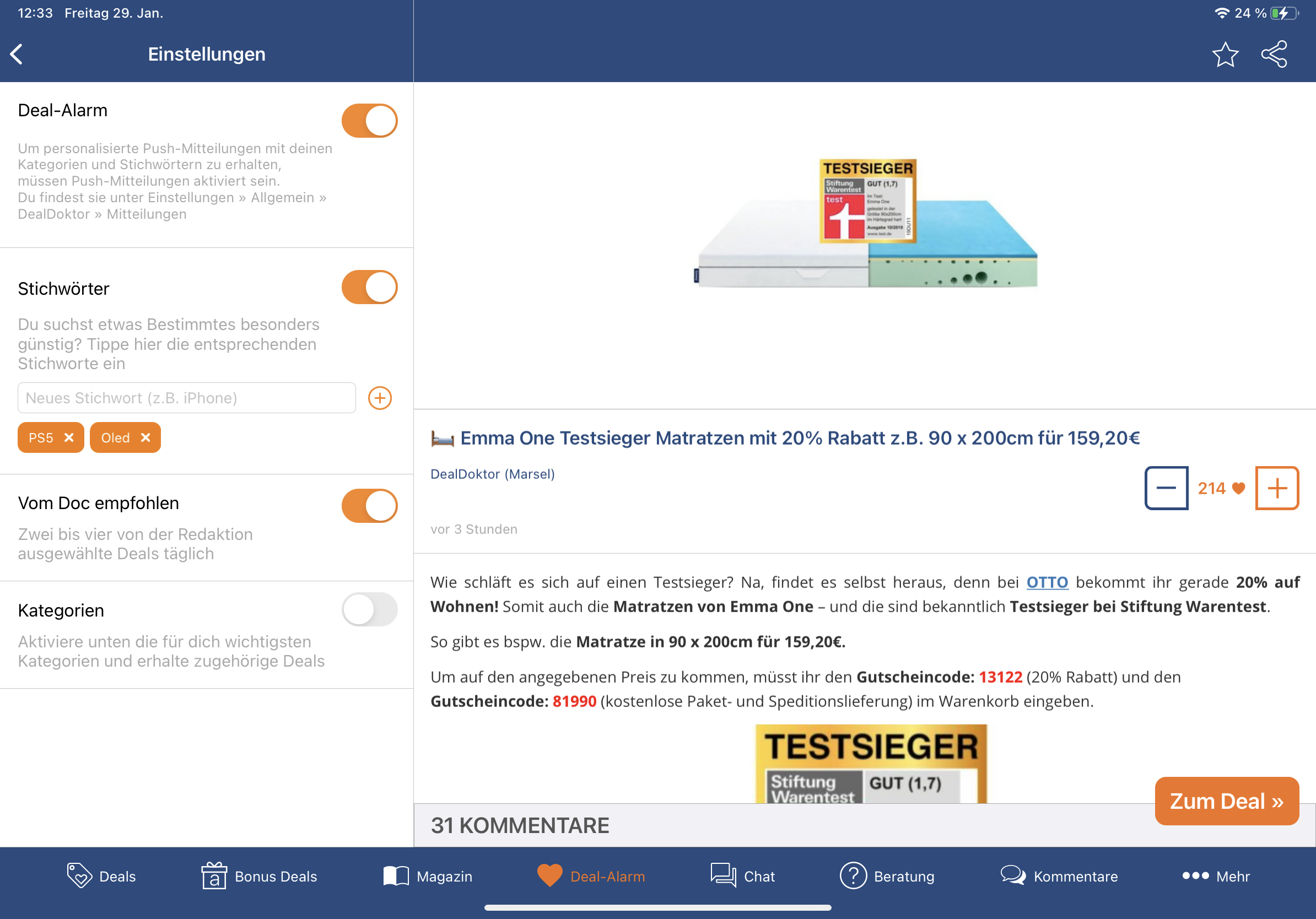
Task: Tap the PS5 keyword label
Action: (x=41, y=437)
